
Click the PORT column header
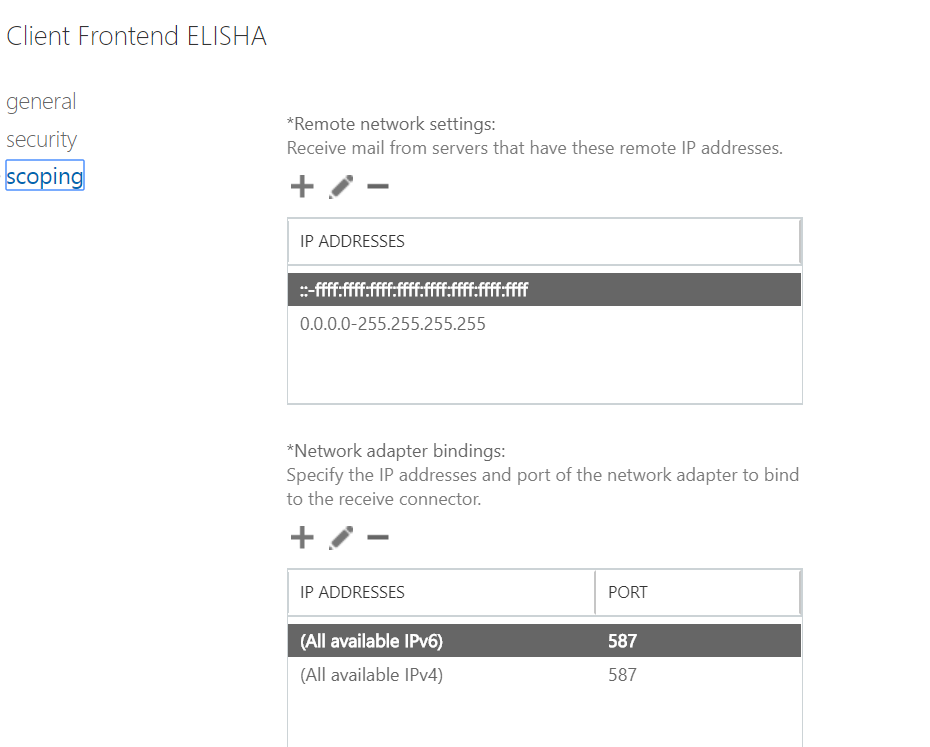point(627,592)
